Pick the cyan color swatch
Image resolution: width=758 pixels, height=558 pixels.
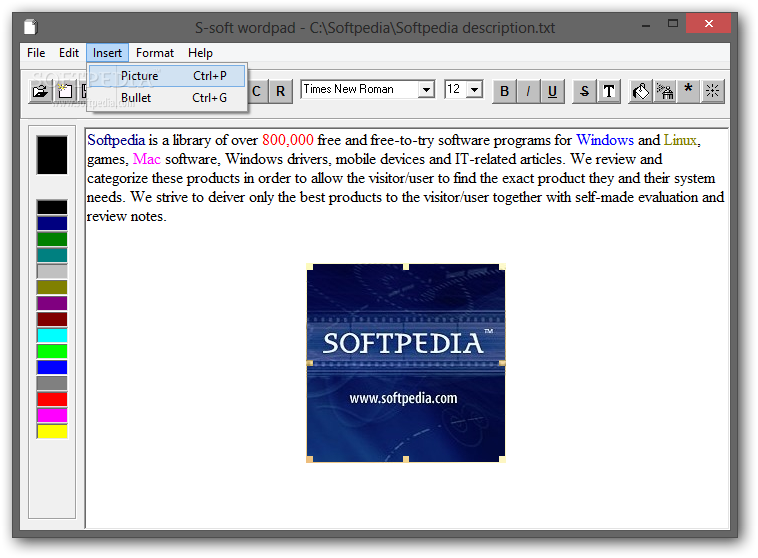coord(52,335)
